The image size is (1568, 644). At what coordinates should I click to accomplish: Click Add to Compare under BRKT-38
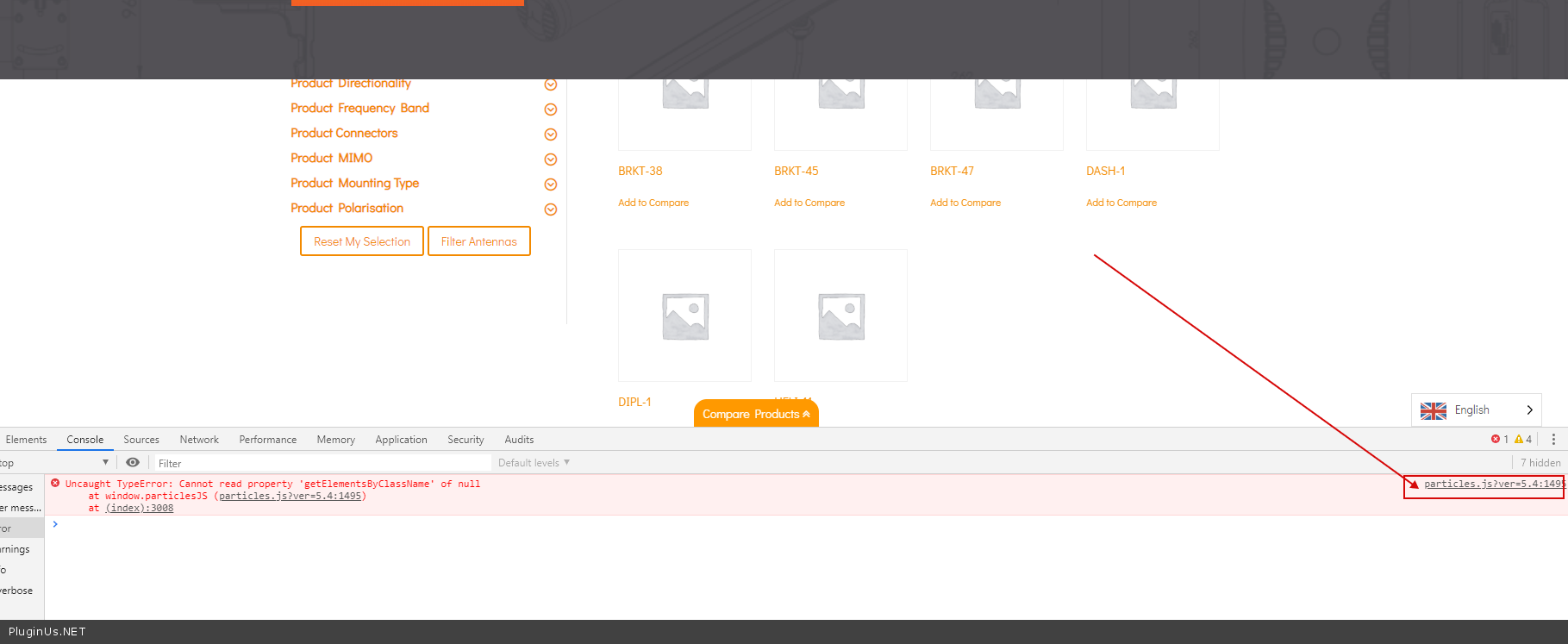[x=653, y=203]
